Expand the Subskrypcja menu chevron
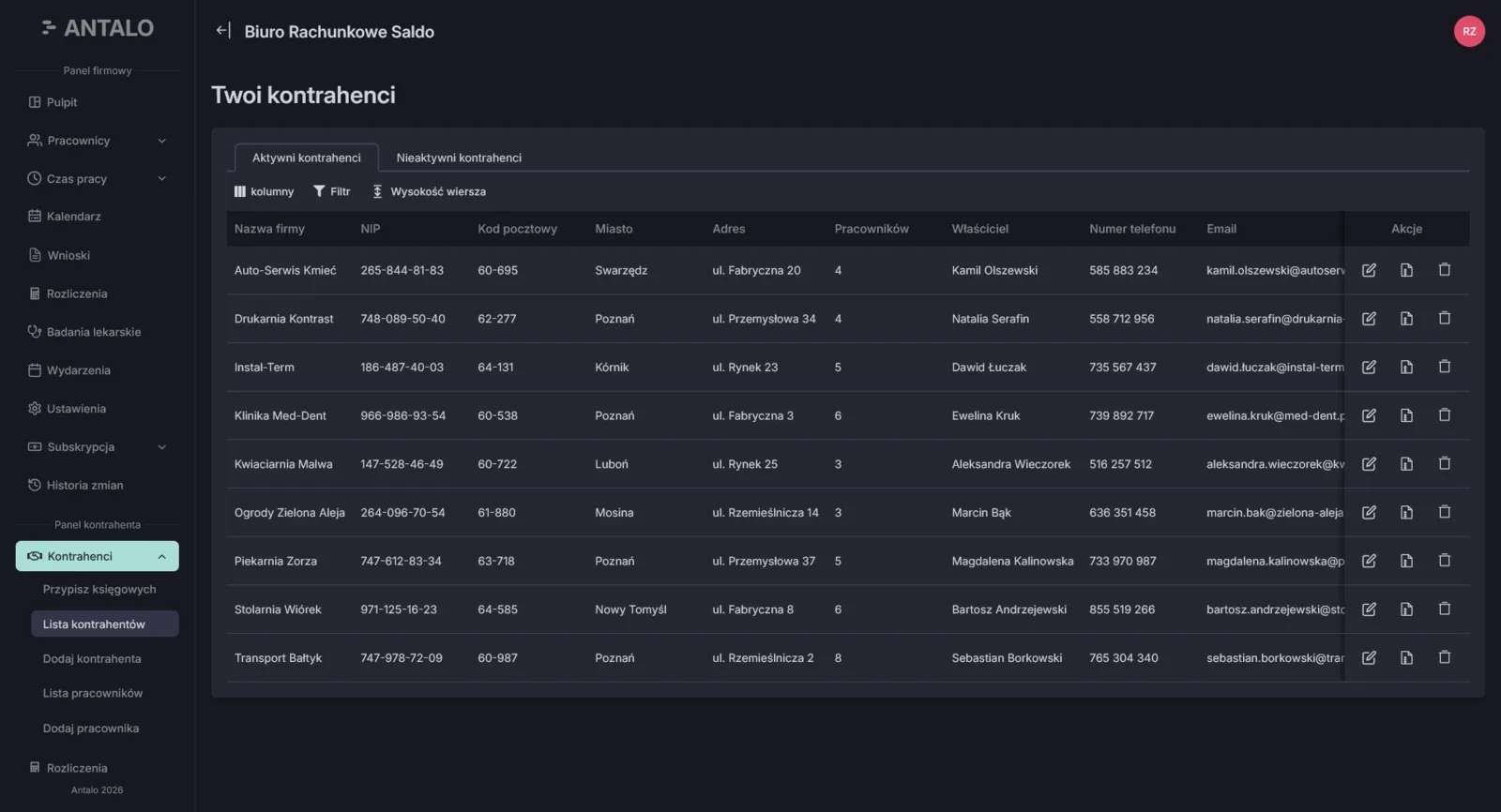1501x812 pixels. tap(162, 447)
